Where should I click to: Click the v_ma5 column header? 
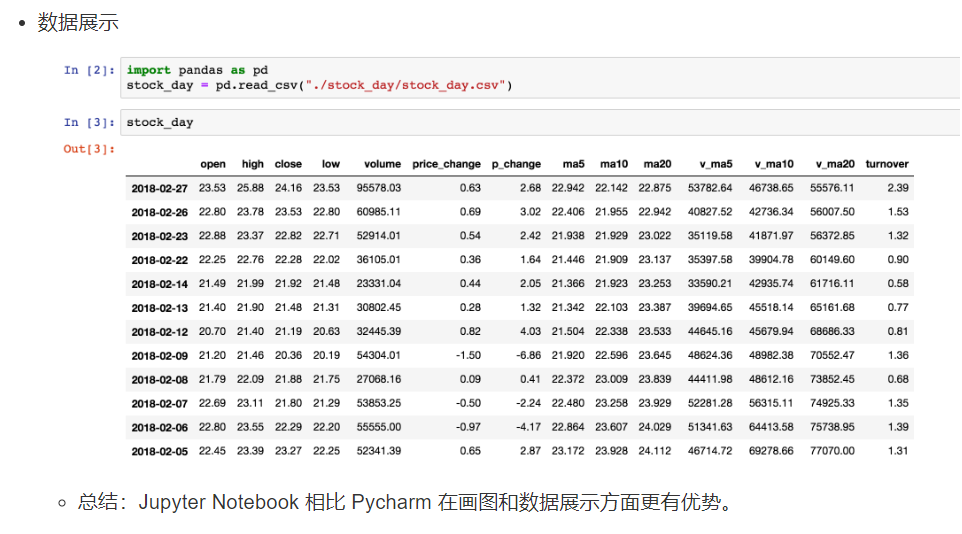[x=716, y=164]
